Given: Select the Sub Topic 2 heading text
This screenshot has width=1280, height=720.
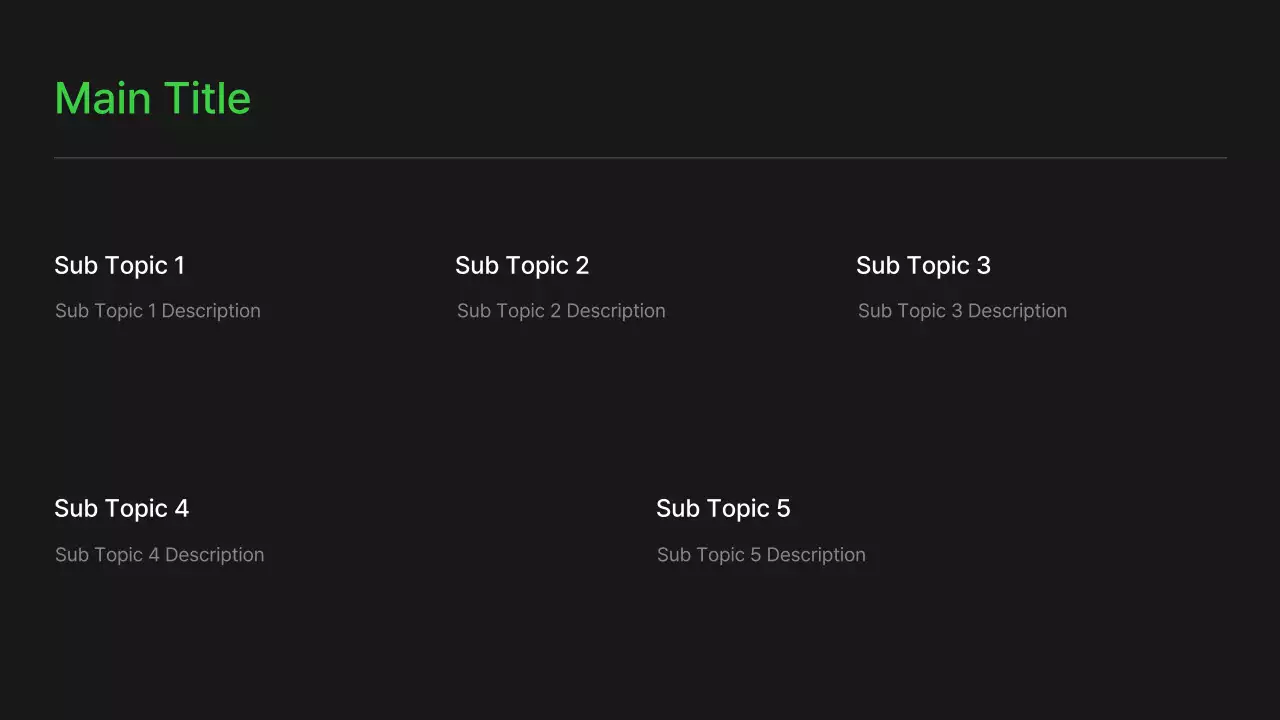Looking at the screenshot, I should tap(522, 265).
